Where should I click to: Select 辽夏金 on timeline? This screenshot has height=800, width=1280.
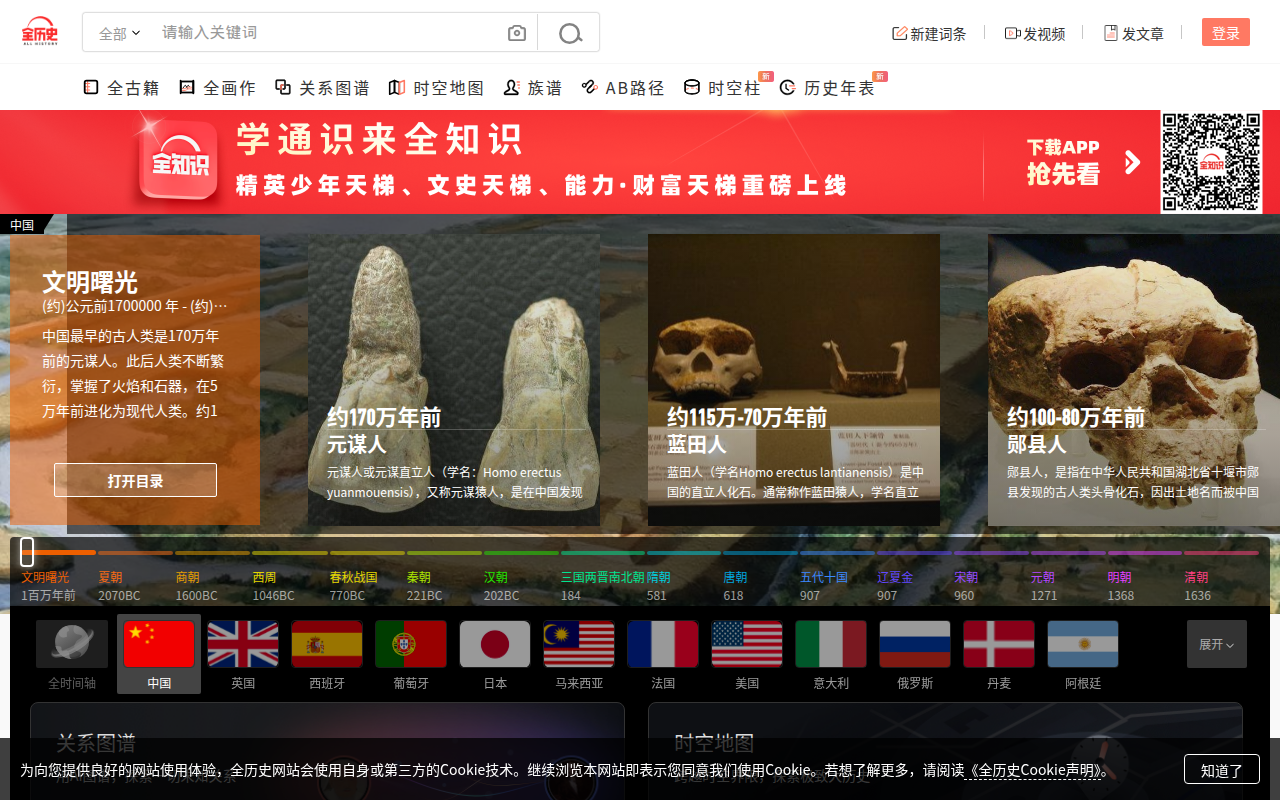pyautogui.click(x=895, y=586)
